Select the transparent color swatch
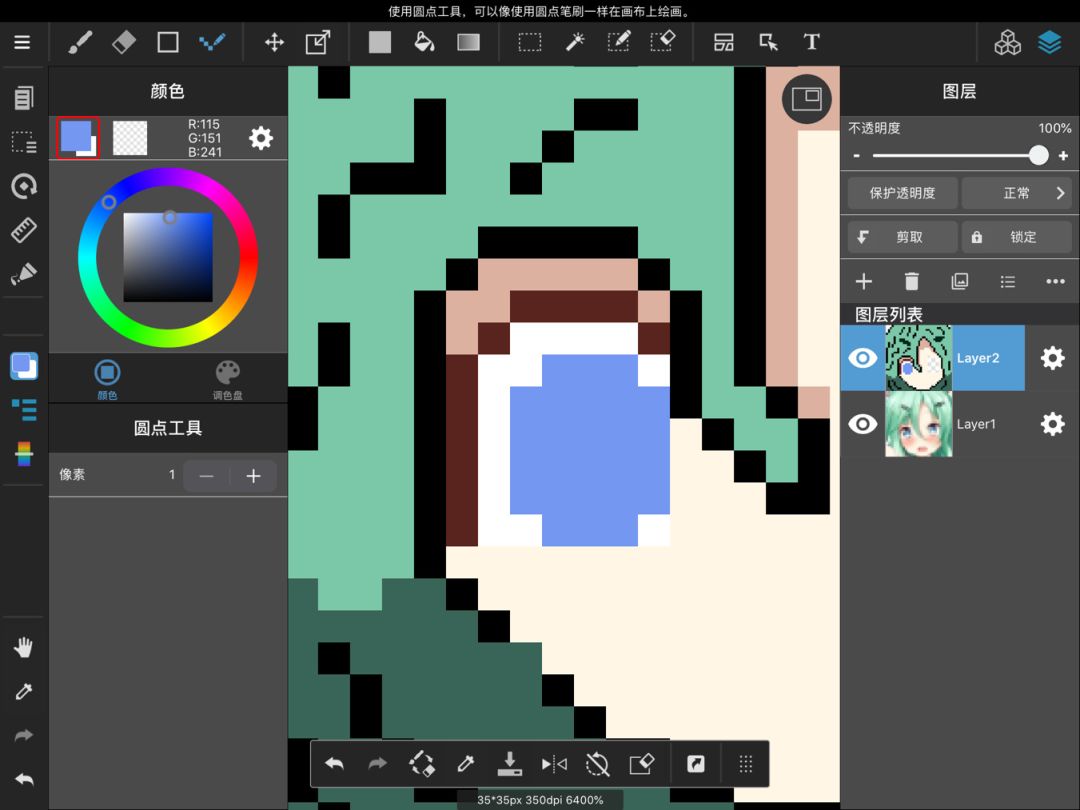 129,138
